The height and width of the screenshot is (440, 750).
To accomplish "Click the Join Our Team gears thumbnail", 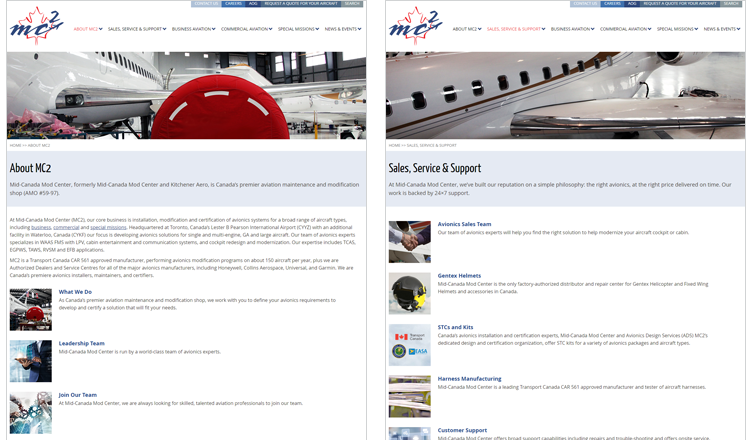I will (x=31, y=413).
